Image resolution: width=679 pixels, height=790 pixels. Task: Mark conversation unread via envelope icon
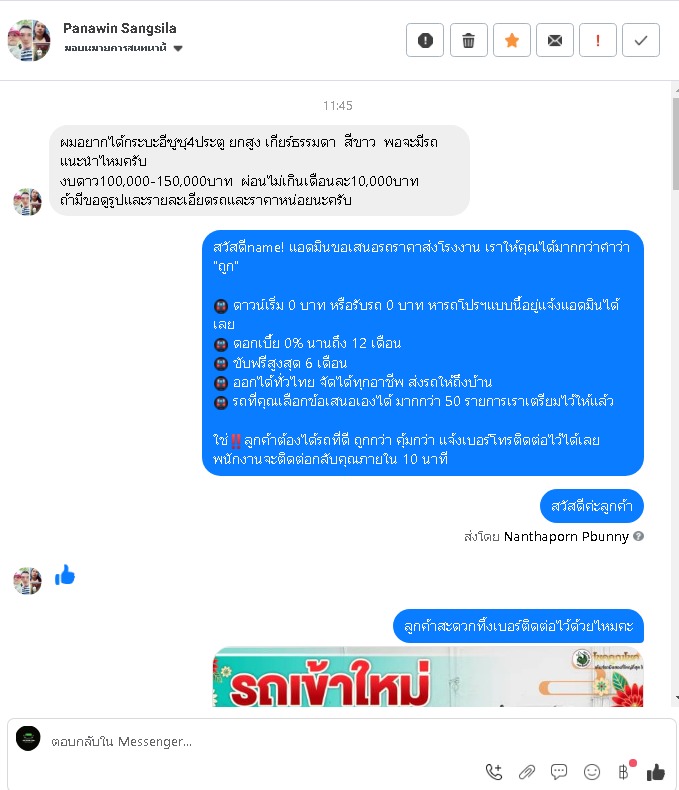click(555, 40)
